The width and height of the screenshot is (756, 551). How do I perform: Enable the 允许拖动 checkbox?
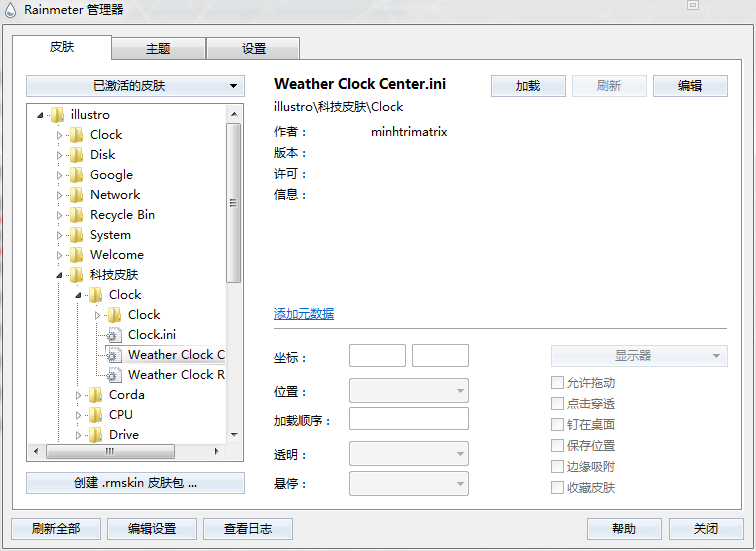click(557, 383)
